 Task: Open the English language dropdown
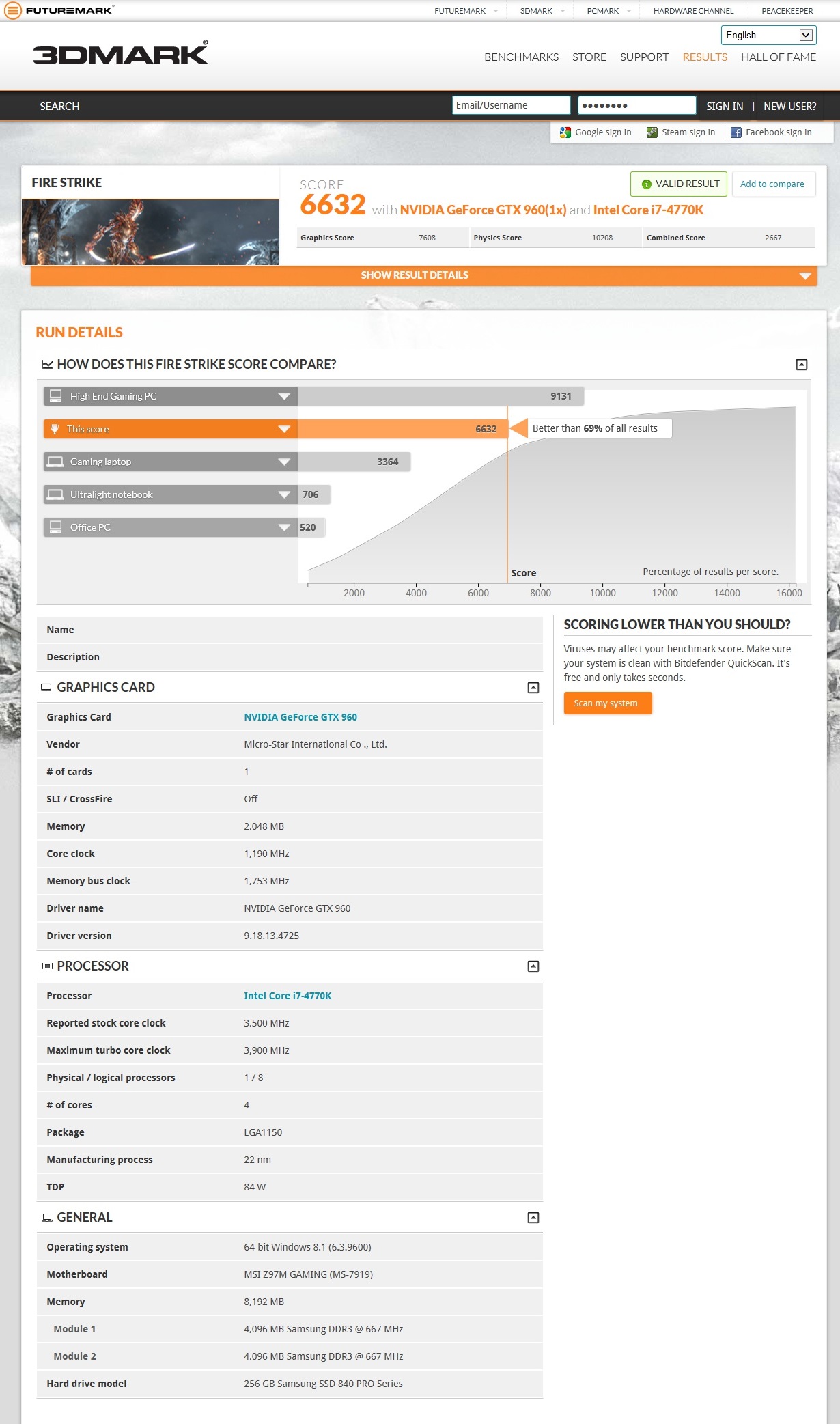tap(768, 35)
